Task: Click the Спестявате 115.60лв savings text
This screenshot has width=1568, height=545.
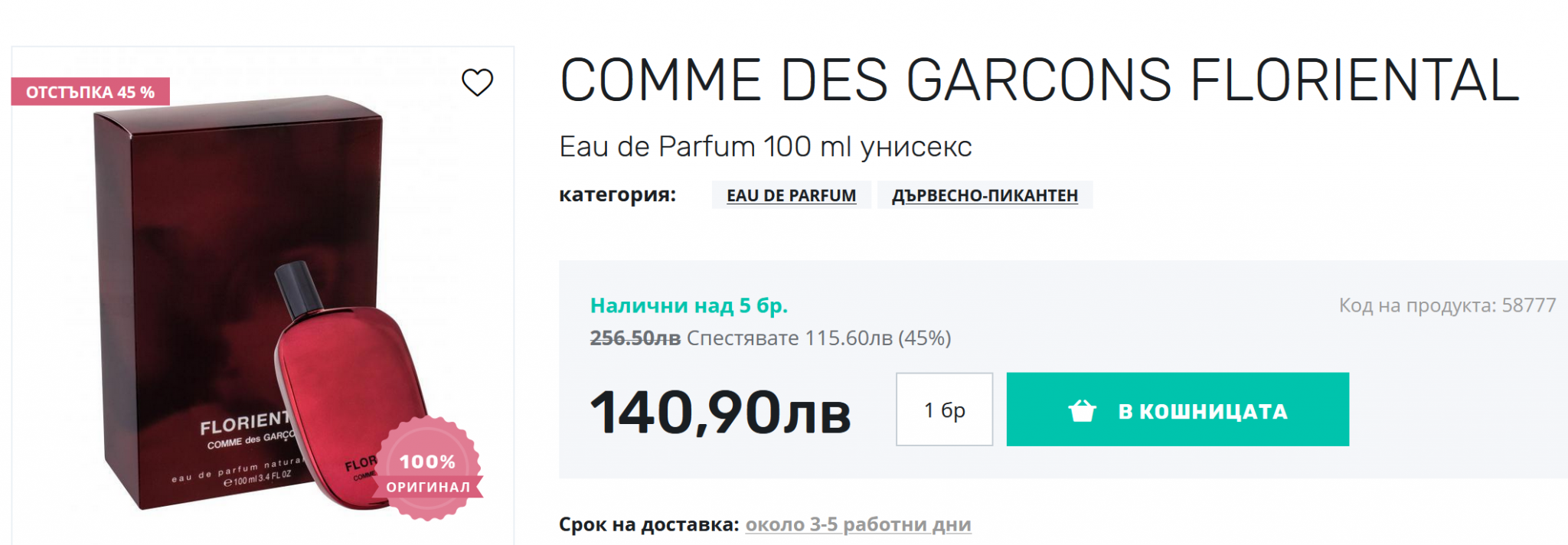Action: pyautogui.click(x=818, y=338)
